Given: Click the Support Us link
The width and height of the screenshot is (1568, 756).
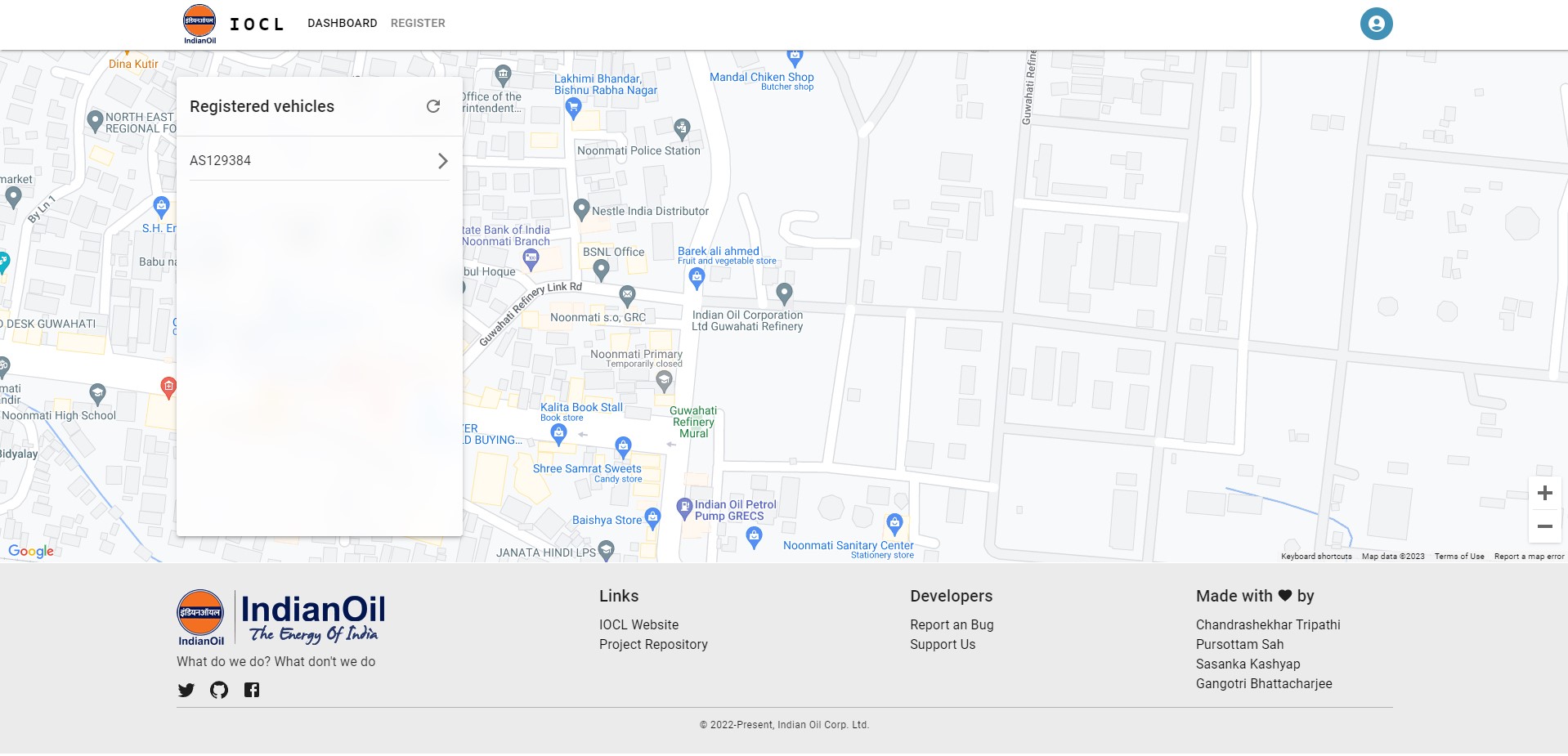Looking at the screenshot, I should 943,644.
